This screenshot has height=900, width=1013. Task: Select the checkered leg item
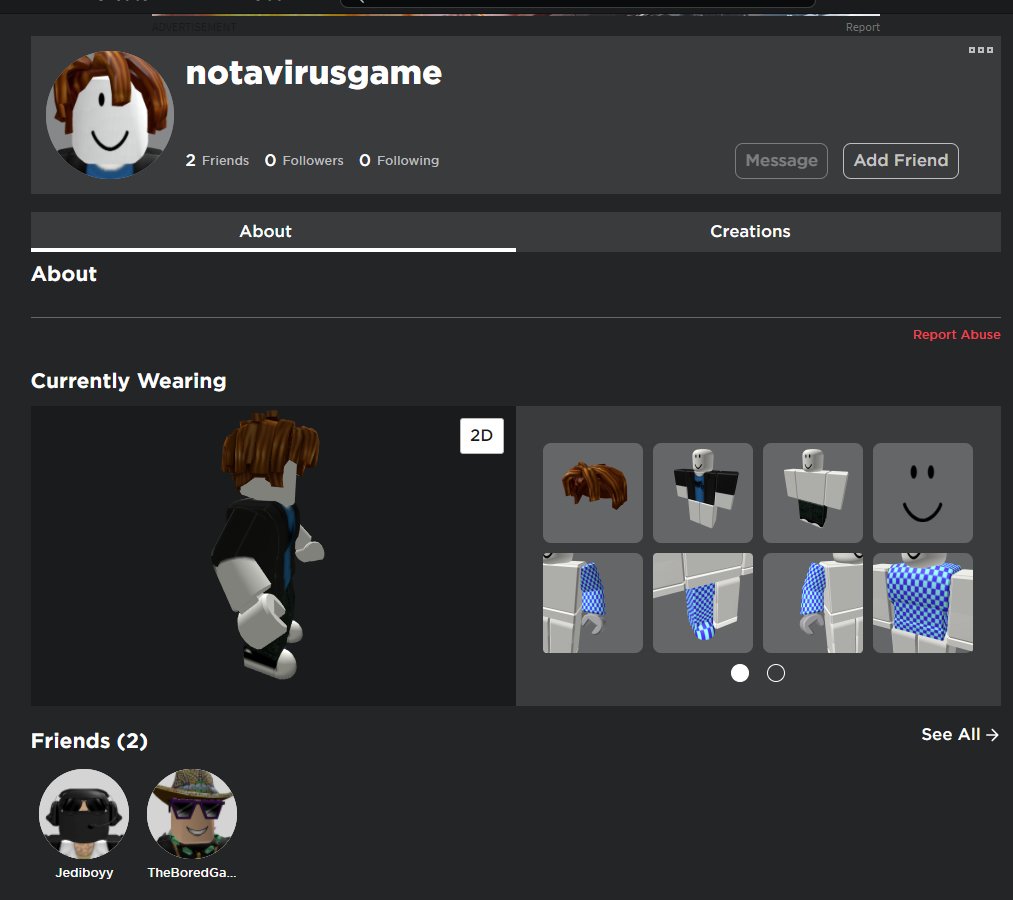[703, 603]
